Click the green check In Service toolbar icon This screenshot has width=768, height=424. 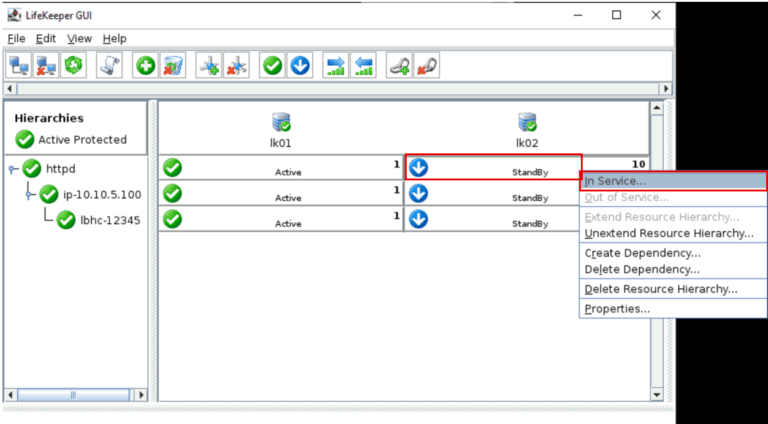coord(272,66)
